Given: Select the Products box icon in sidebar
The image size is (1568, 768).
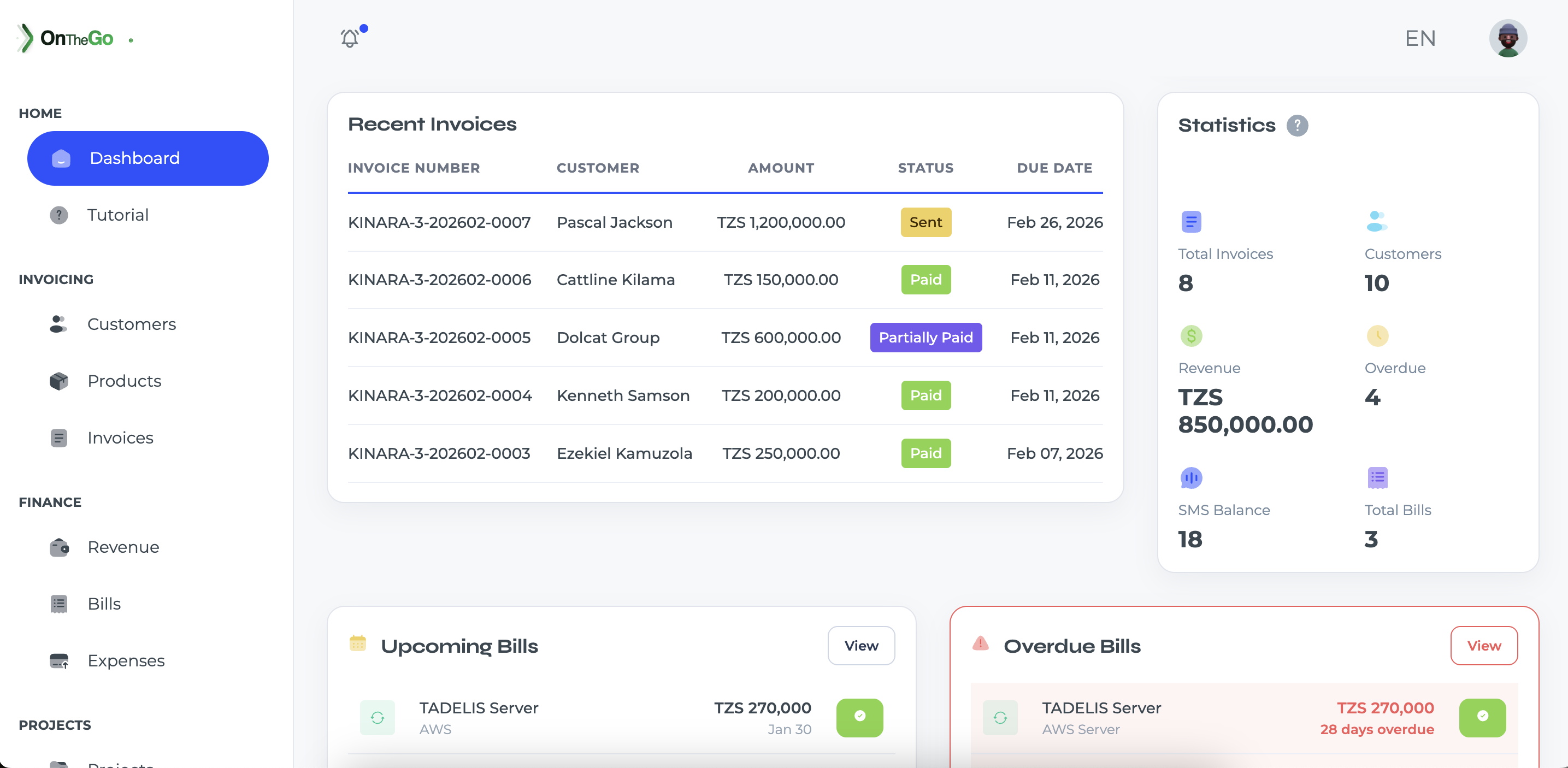Looking at the screenshot, I should pyautogui.click(x=58, y=381).
